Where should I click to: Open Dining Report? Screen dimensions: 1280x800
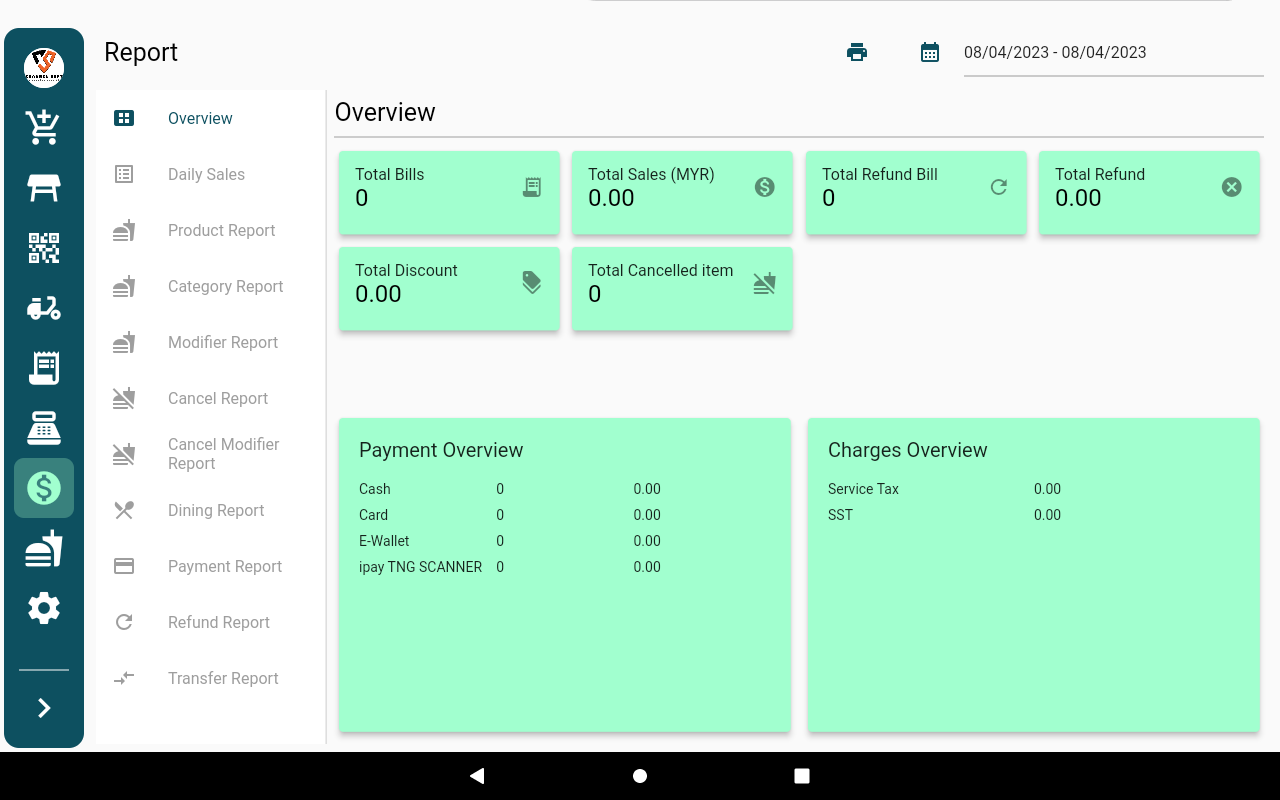(x=211, y=510)
